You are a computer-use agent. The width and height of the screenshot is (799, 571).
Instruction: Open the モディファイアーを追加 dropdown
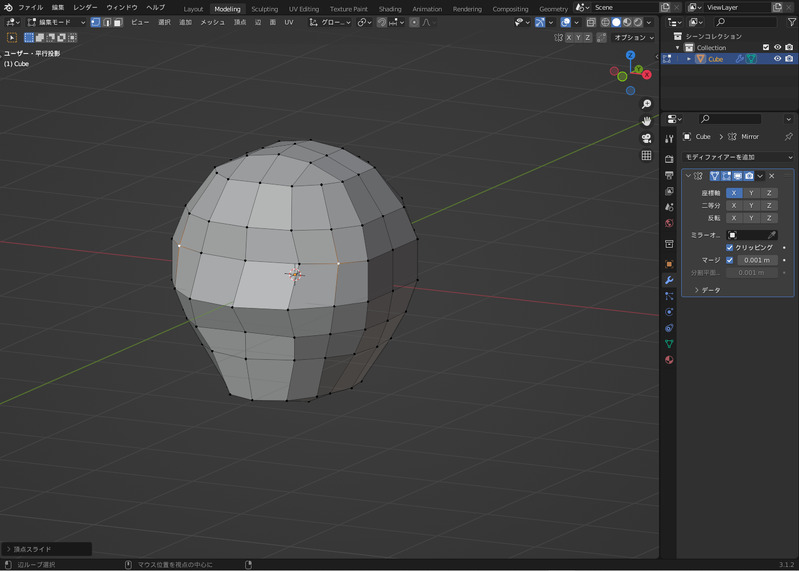click(x=737, y=157)
